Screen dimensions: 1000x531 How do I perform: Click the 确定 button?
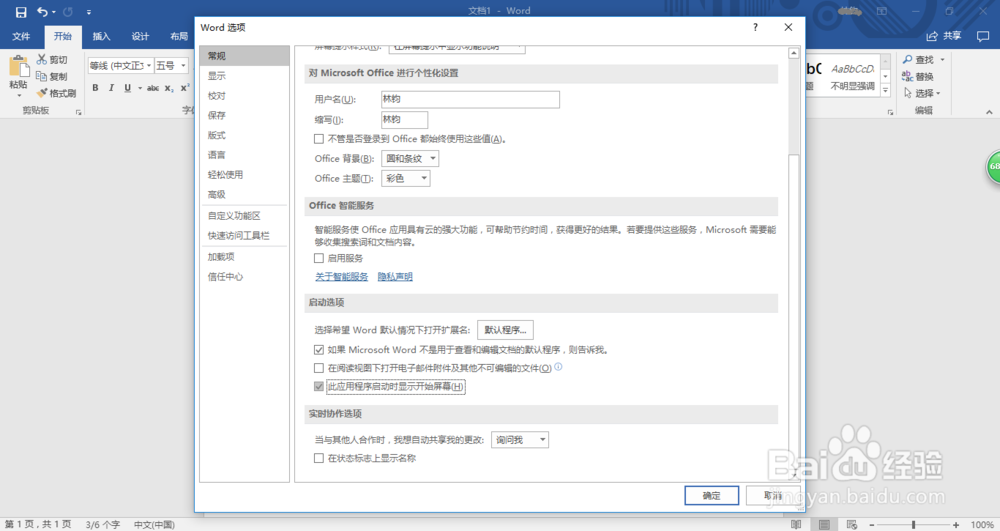(712, 496)
